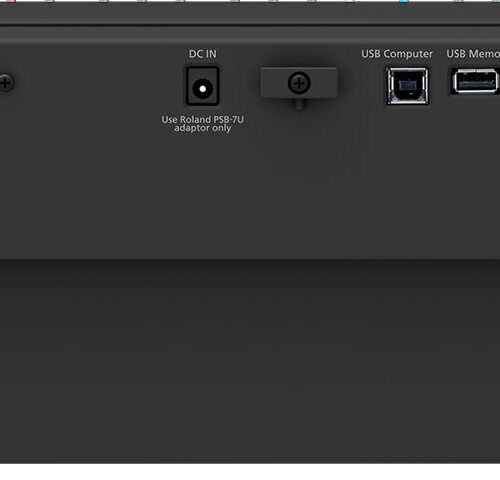This screenshot has height=480, width=500.
Task: Click the blank panel area below the USB Computer port
Action: 407,180
